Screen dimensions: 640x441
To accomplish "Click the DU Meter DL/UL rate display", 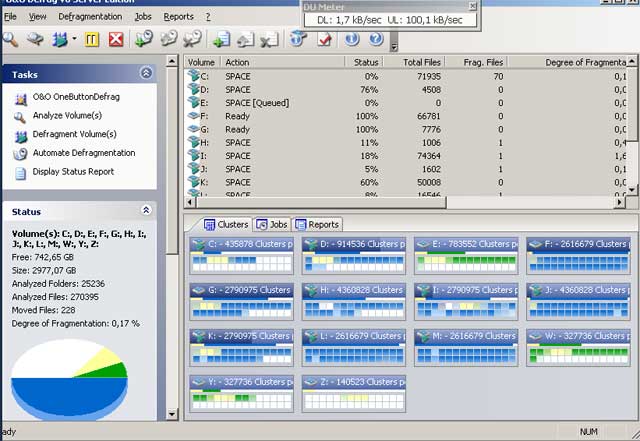I will 390,20.
